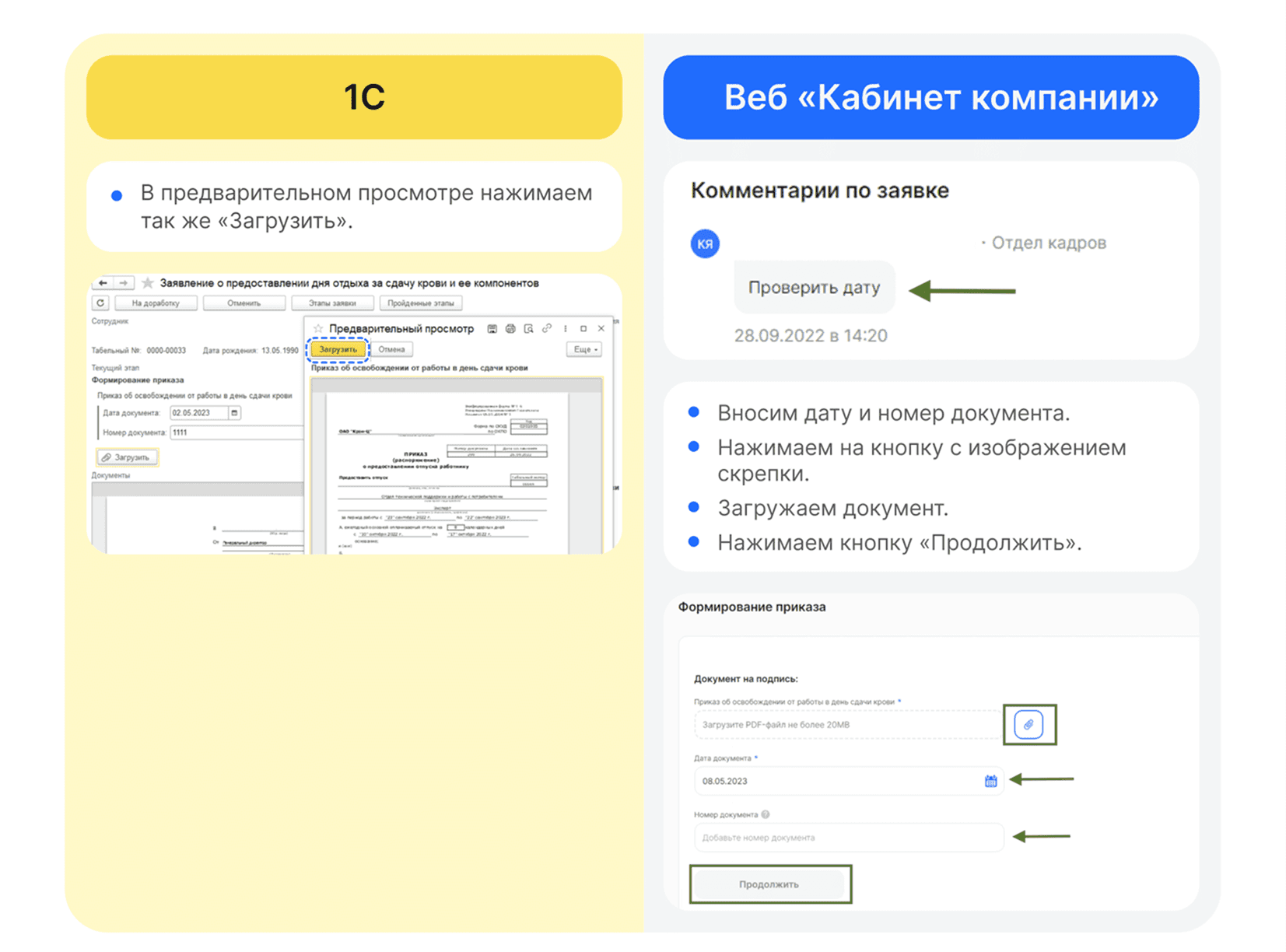Viewport: 1286px width, 952px height.
Task: Click the 'Проверить дату' comment bubble
Action: click(x=814, y=288)
